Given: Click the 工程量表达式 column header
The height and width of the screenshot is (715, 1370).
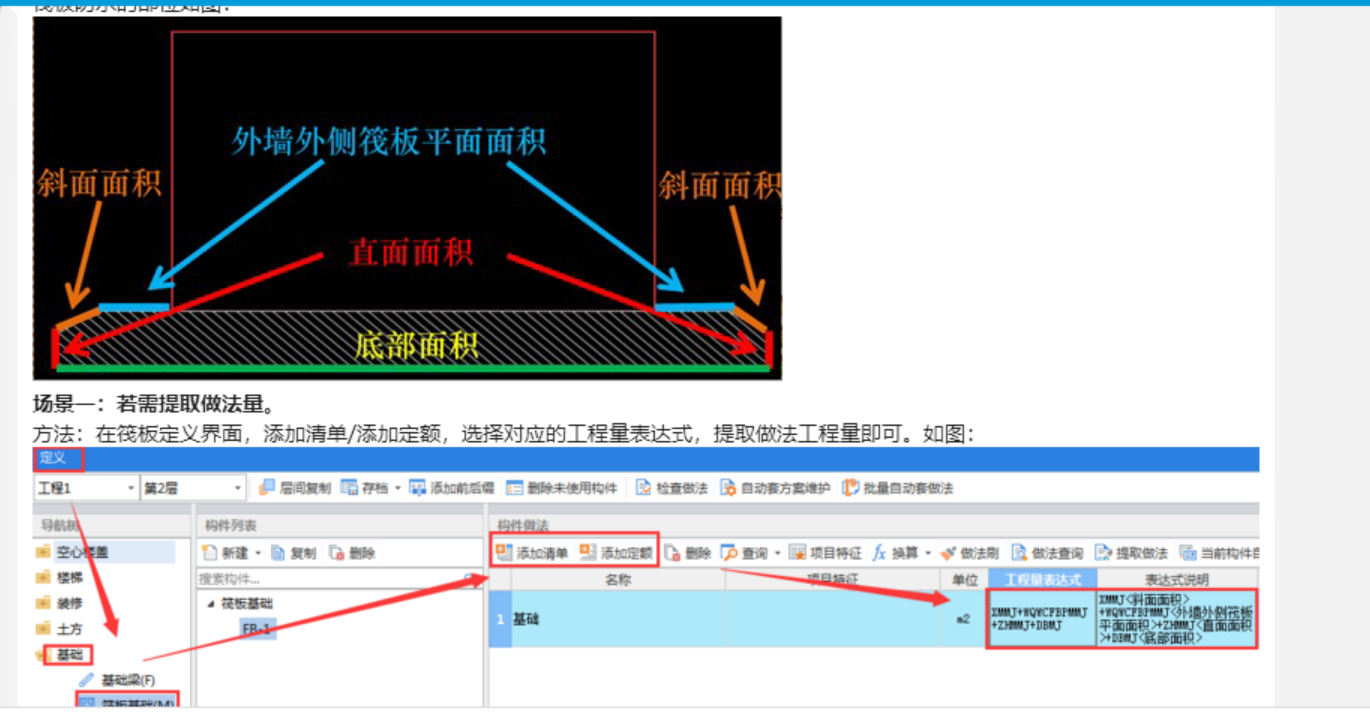Looking at the screenshot, I should point(1042,579).
